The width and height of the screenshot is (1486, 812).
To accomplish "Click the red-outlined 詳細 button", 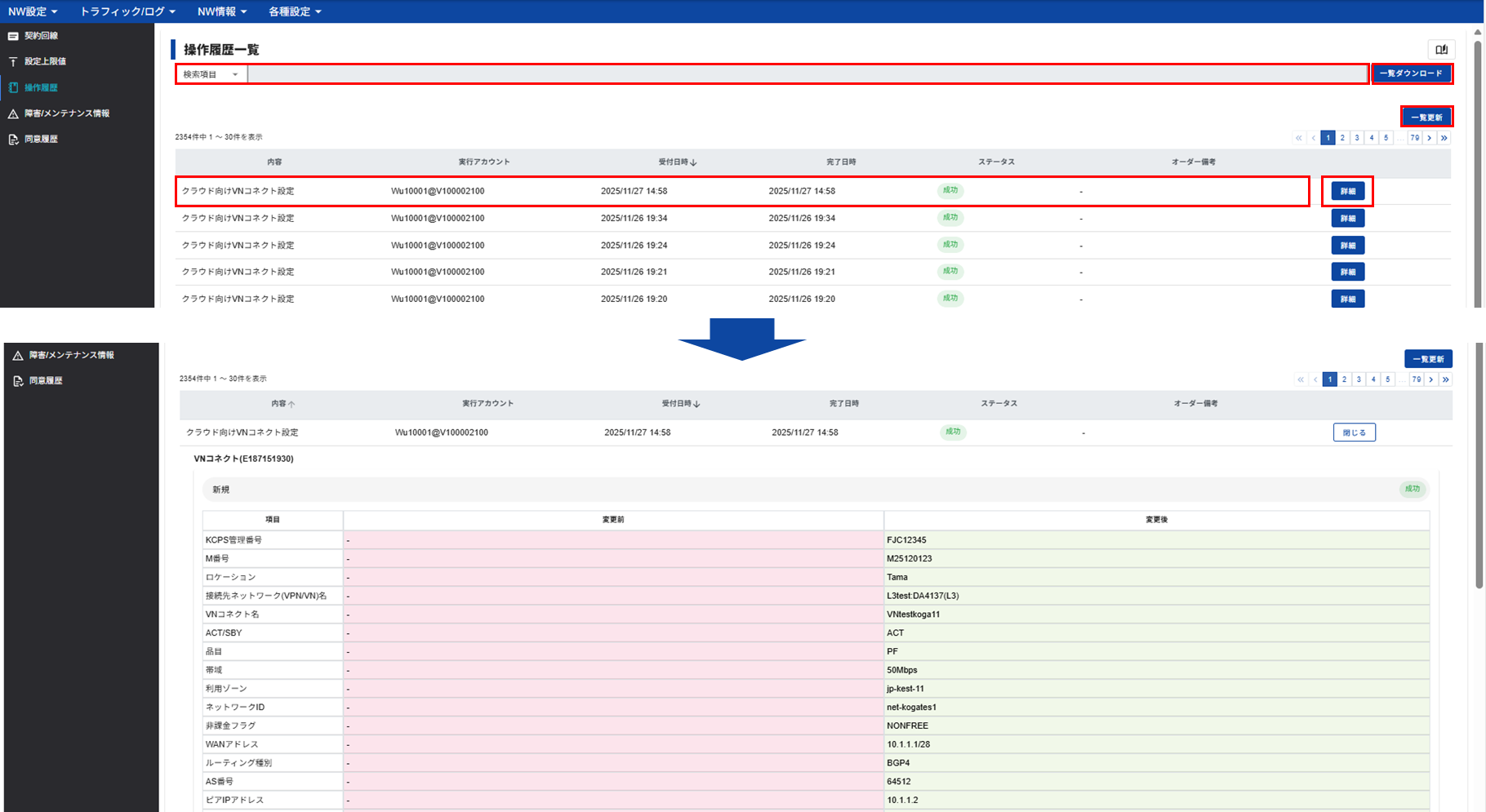I will 1347,191.
